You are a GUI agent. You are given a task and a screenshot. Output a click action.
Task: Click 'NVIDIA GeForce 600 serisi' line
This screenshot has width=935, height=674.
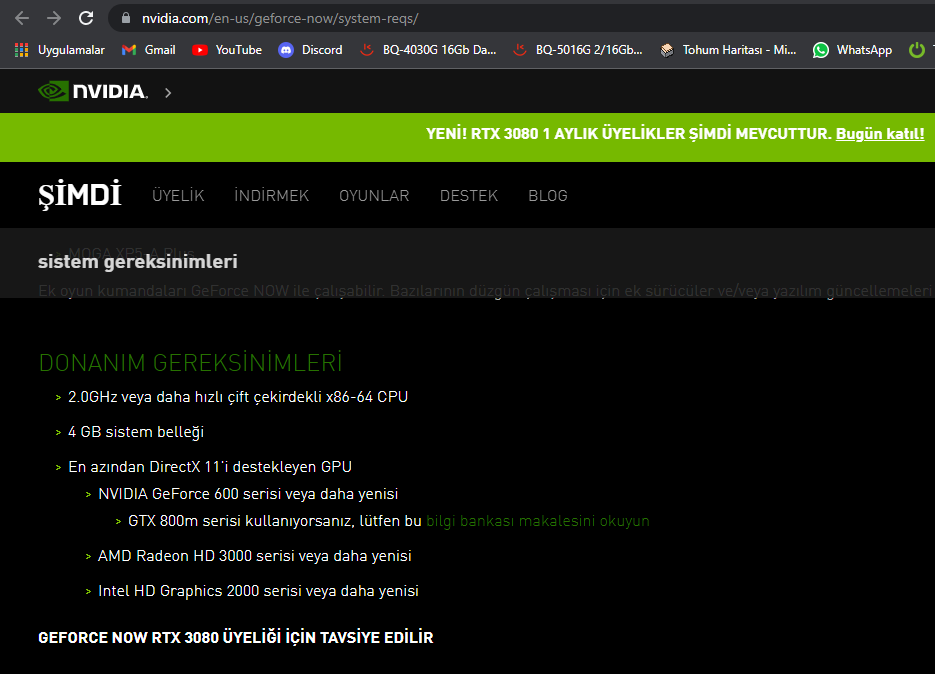[x=248, y=494]
